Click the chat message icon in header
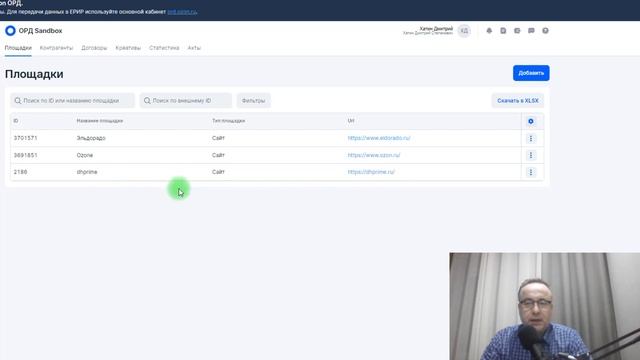The height and width of the screenshot is (360, 640). pyautogui.click(x=531, y=31)
